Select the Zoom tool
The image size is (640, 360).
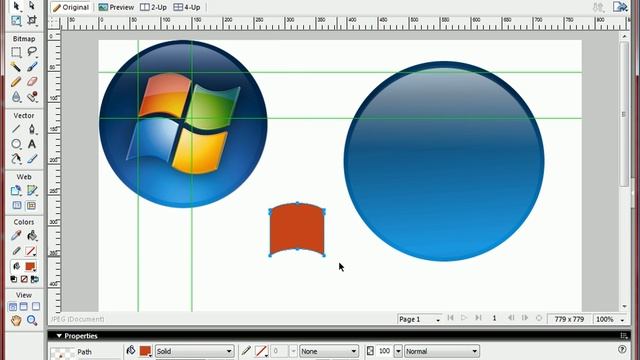click(x=32, y=321)
